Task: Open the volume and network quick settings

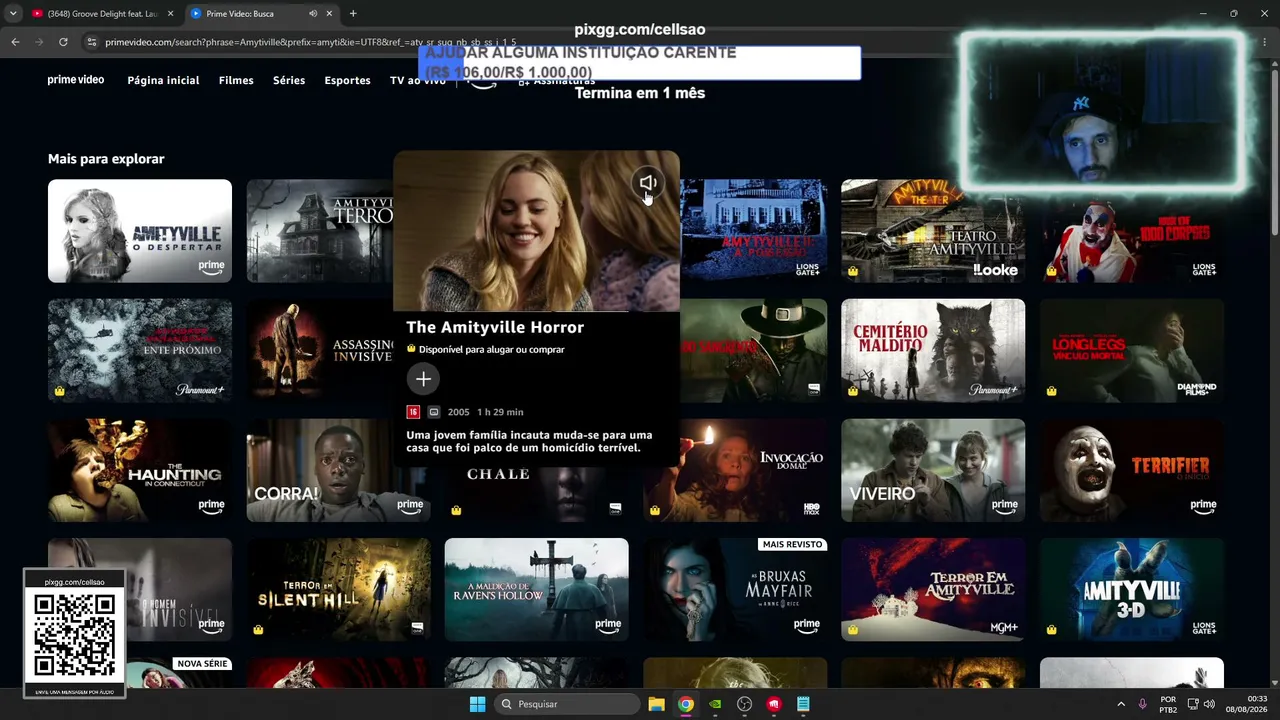Action: point(1202,704)
